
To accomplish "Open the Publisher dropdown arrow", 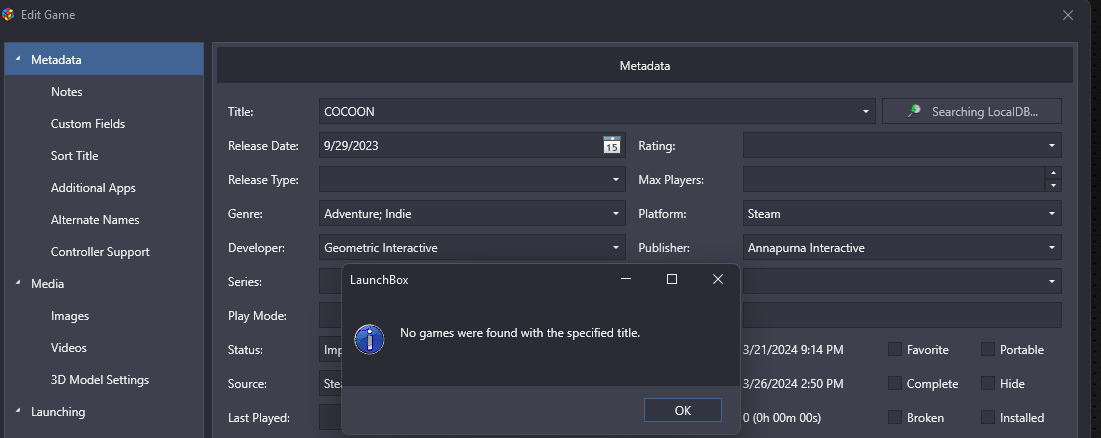I will [x=1052, y=247].
